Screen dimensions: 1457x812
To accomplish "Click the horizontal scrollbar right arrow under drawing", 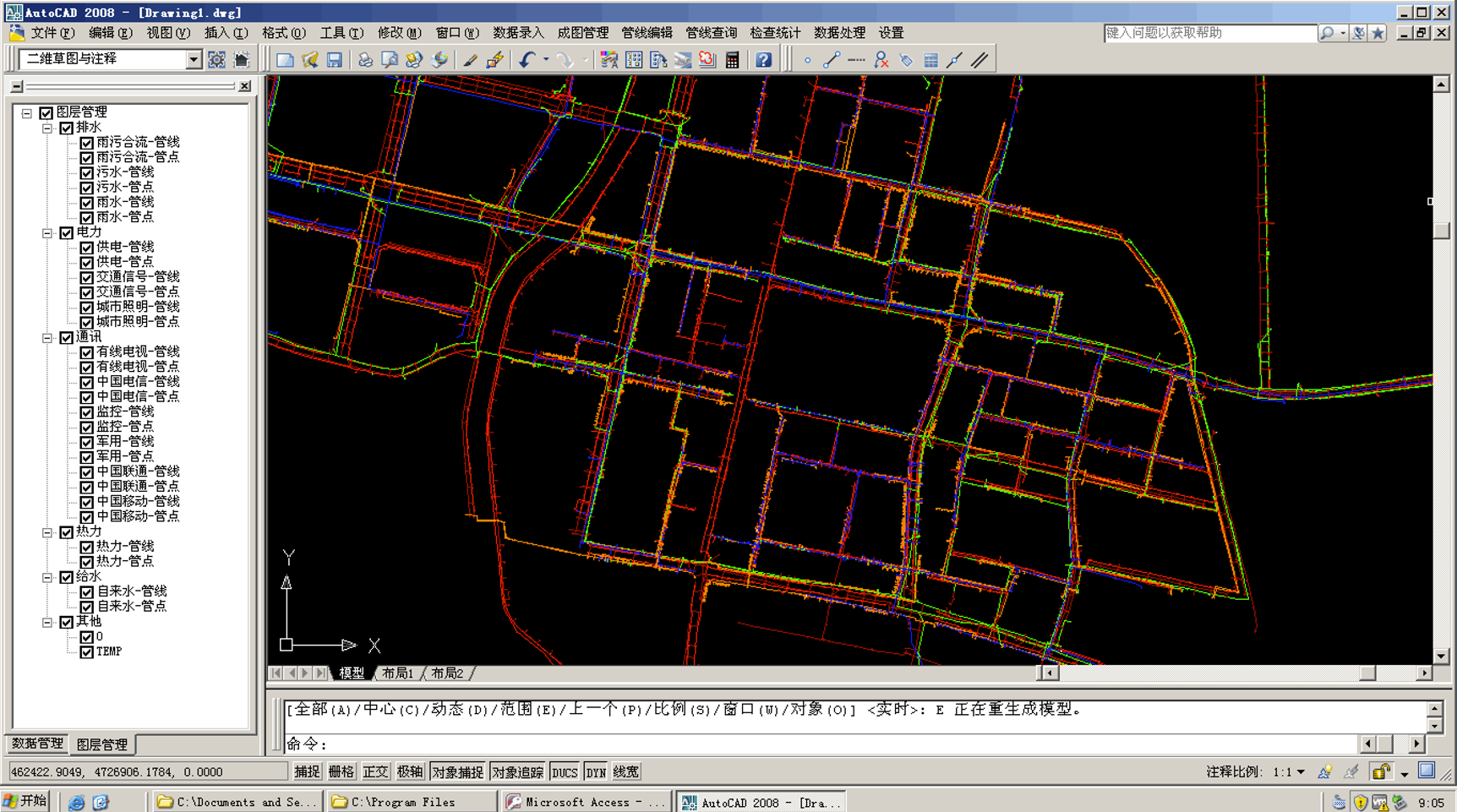I will pos(1425,673).
